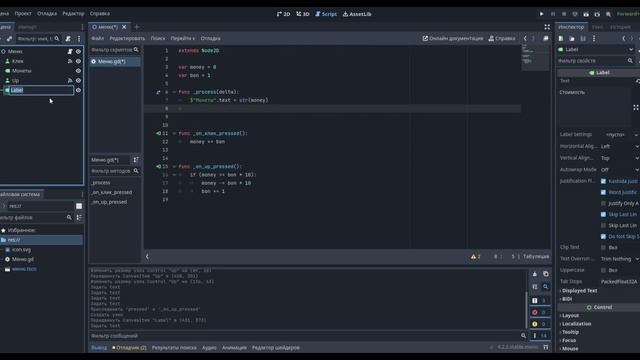Click the warnings indicator in script status bar
This screenshot has height=360, width=640.
pyautogui.click(x=476, y=257)
